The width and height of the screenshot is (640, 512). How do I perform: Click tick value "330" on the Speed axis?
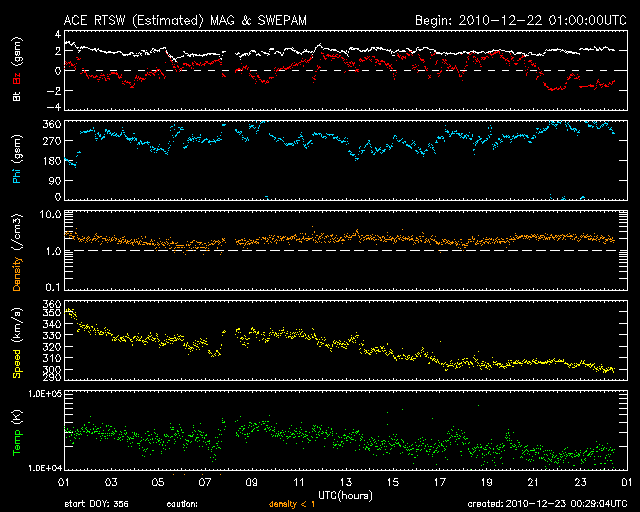click(x=52, y=336)
